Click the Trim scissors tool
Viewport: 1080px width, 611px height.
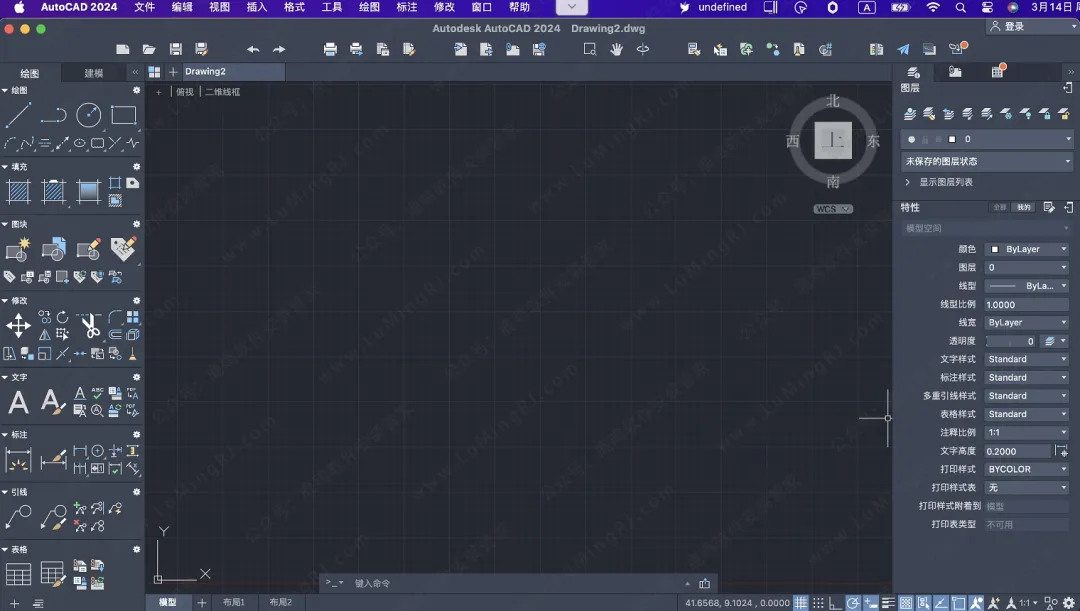click(x=90, y=325)
